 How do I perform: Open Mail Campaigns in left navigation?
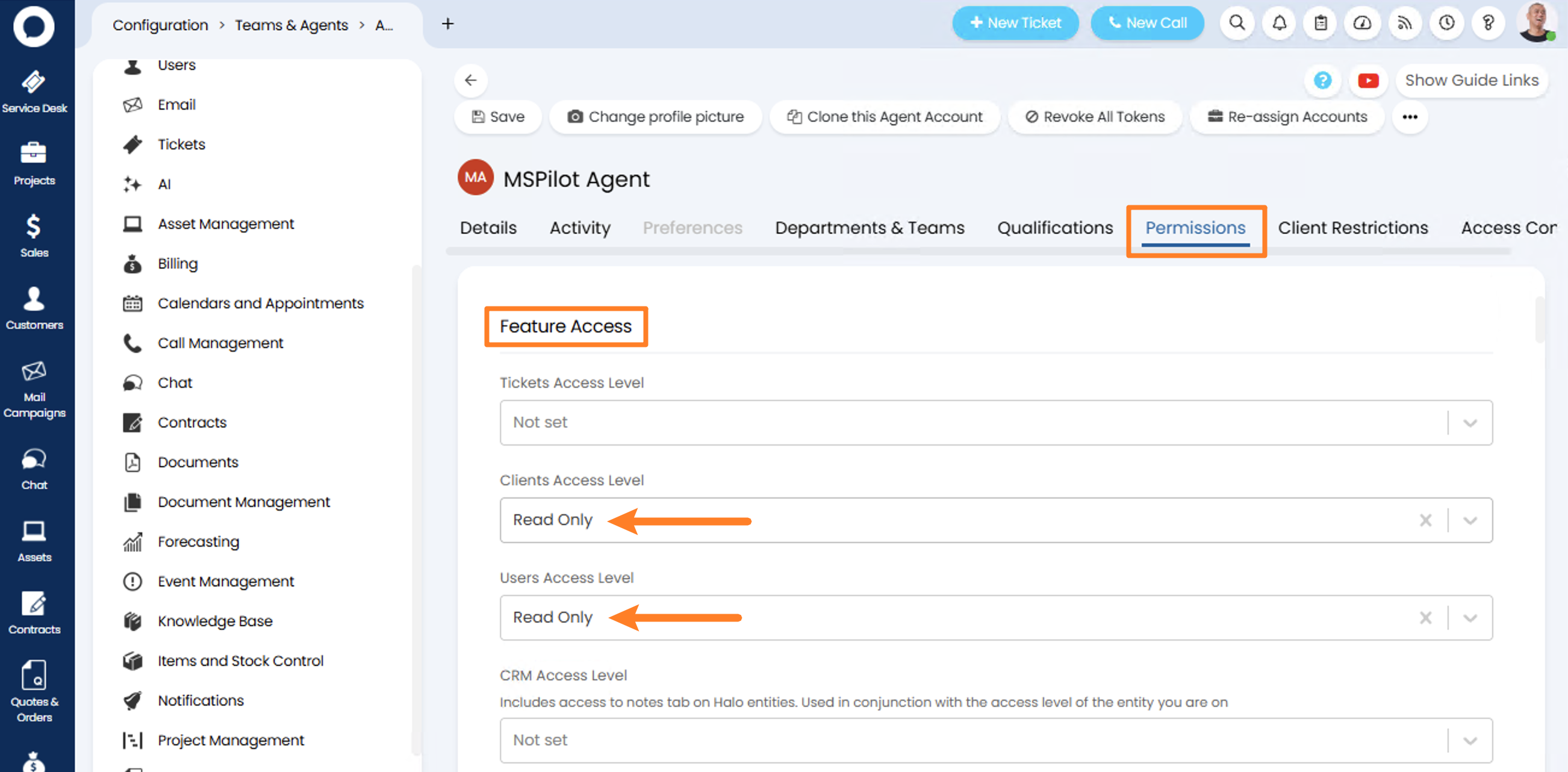[34, 388]
